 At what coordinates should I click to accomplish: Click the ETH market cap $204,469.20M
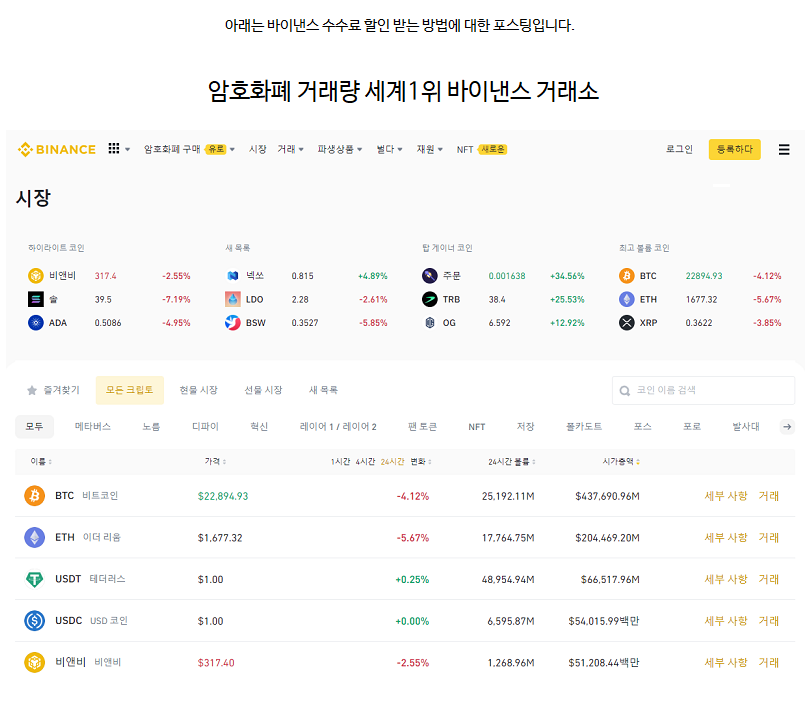(607, 538)
